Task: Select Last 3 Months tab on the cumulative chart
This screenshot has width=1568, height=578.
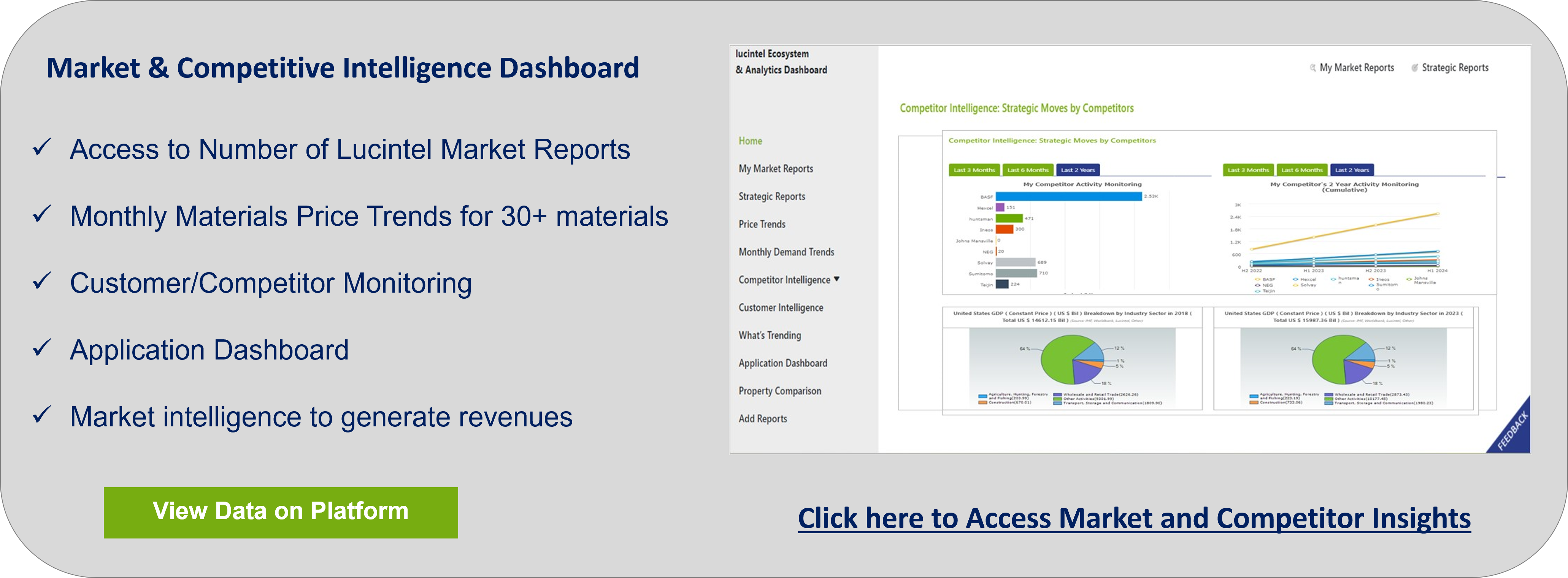Action: pyautogui.click(x=1248, y=170)
